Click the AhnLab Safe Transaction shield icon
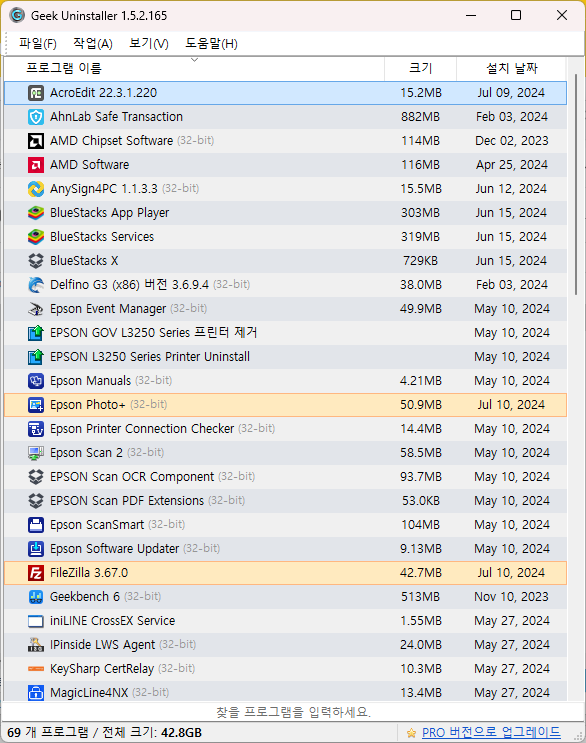This screenshot has width=586, height=743. point(36,117)
